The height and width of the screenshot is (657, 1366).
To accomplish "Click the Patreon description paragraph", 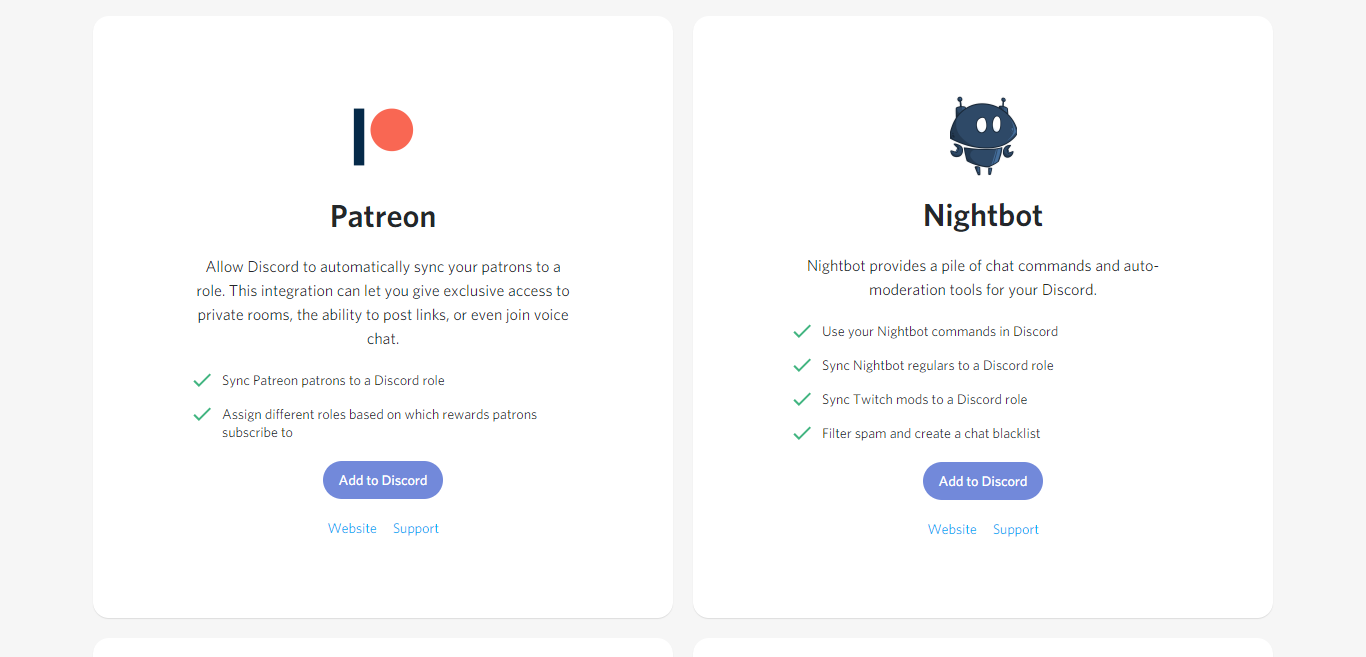I will pyautogui.click(x=383, y=303).
